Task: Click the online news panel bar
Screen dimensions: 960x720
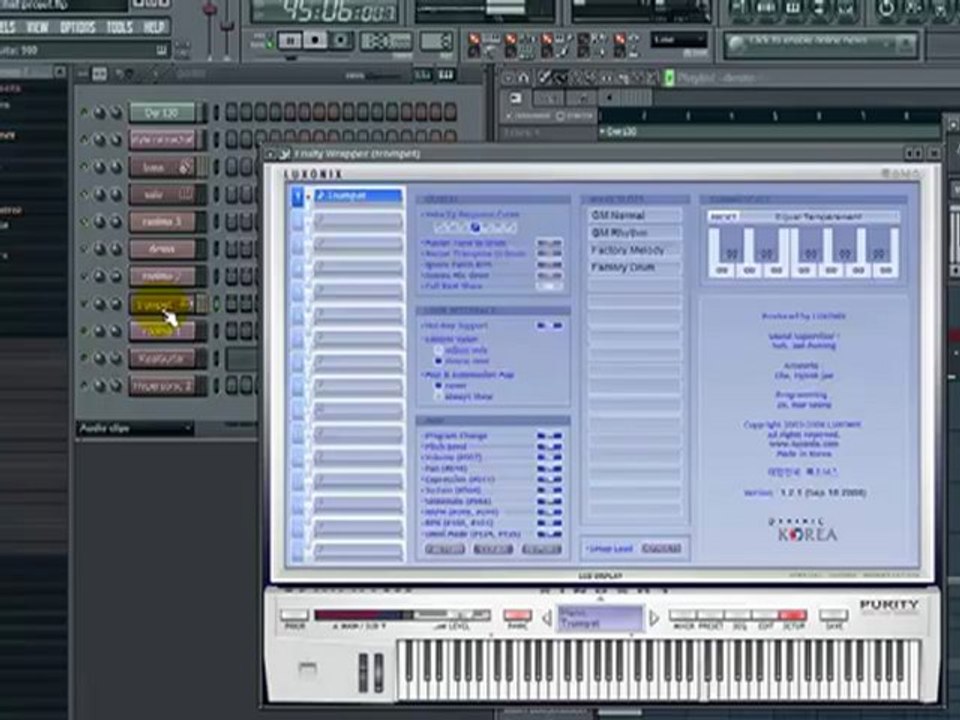Action: pos(820,44)
